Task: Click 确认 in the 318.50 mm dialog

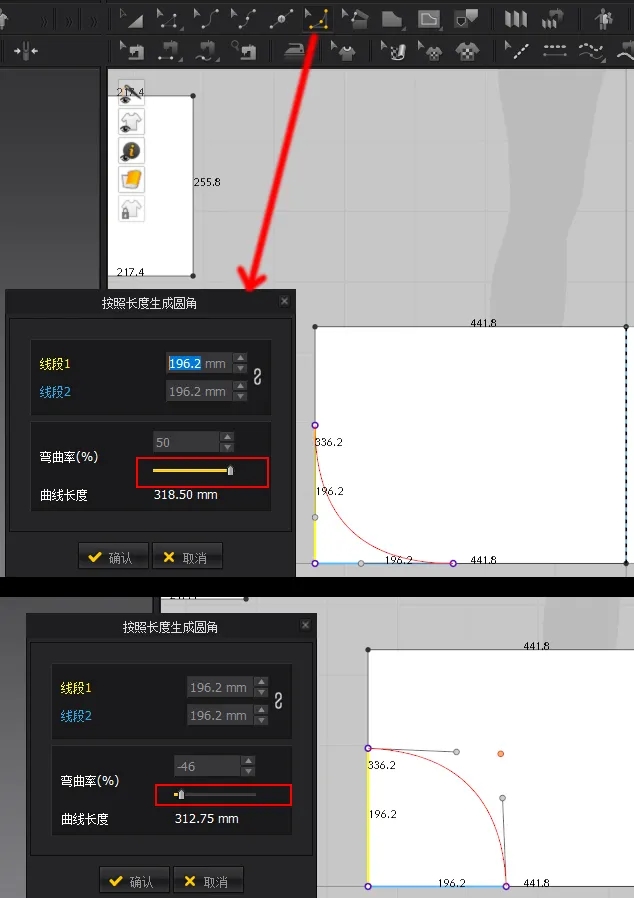Action: pyautogui.click(x=113, y=557)
